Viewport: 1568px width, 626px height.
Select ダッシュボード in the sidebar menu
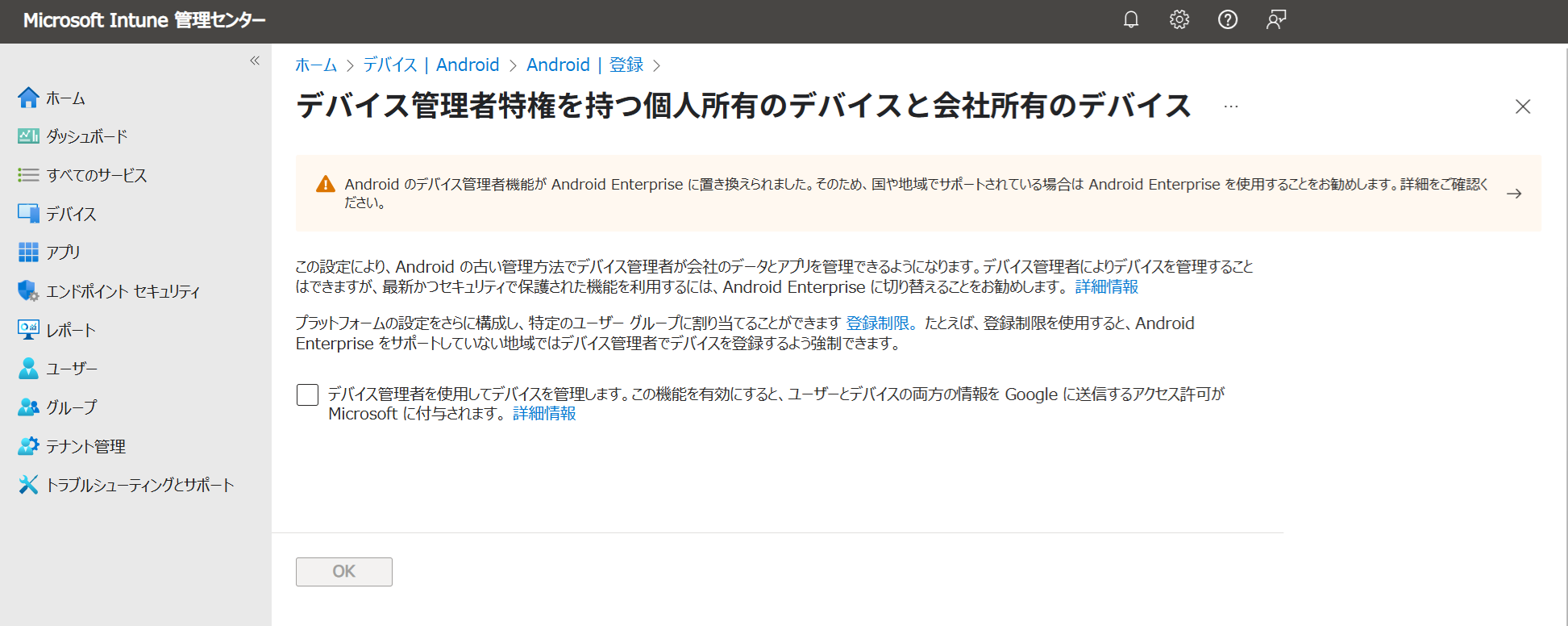click(87, 137)
